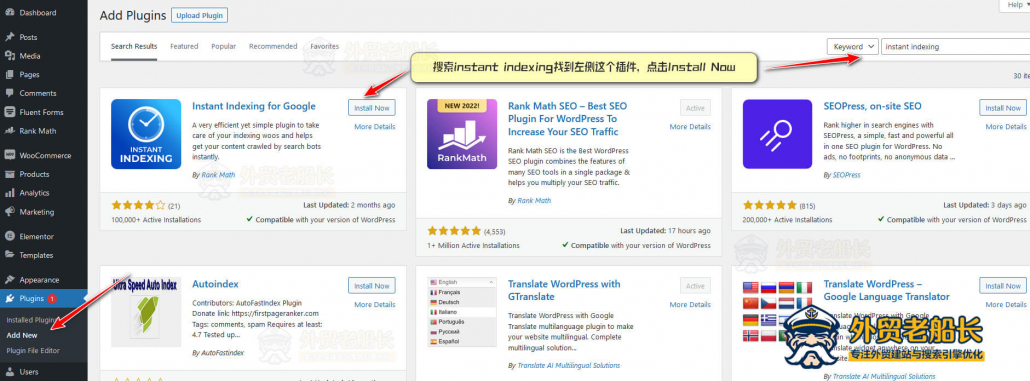Click the Users icon in sidebar

(10, 372)
